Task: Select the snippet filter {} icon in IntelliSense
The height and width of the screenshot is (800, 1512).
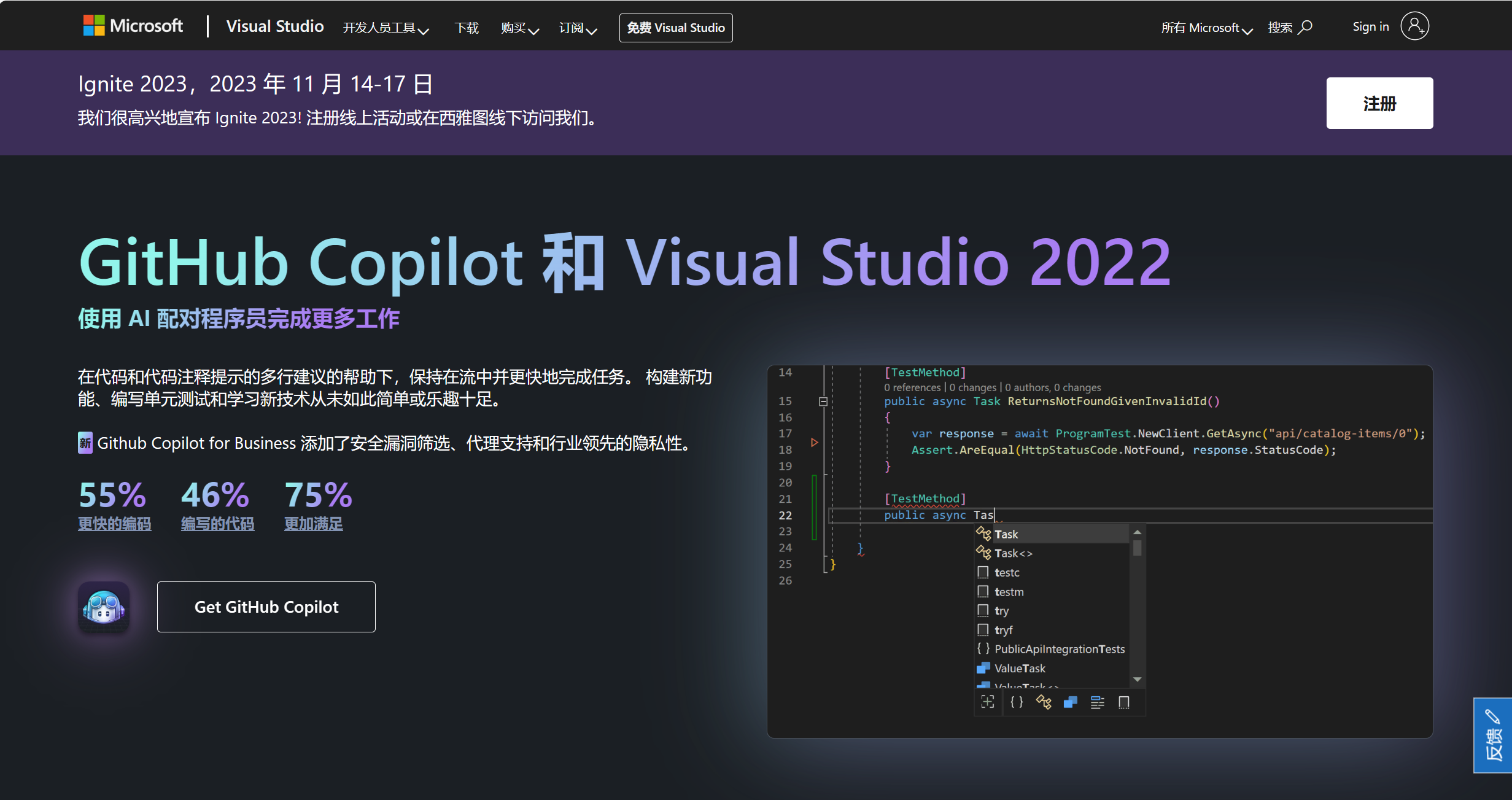Action: point(1016,702)
